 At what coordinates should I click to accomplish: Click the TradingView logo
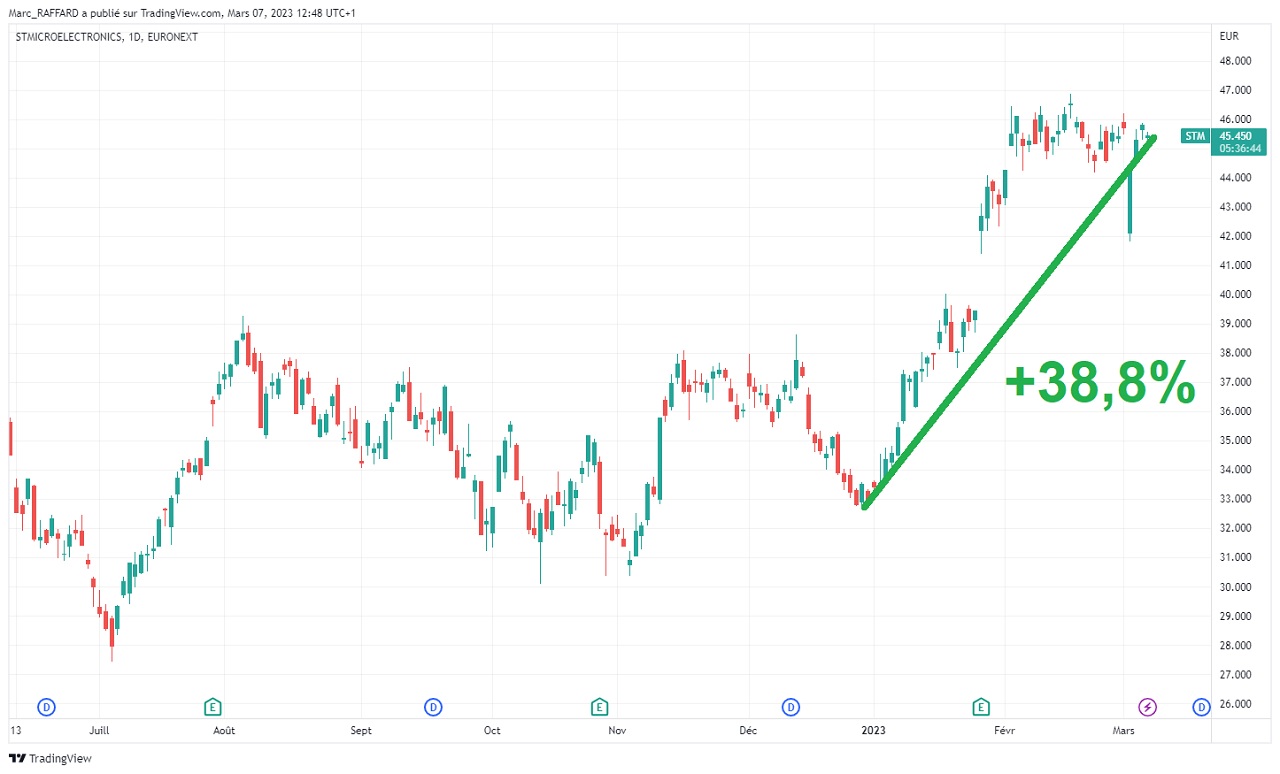50,758
